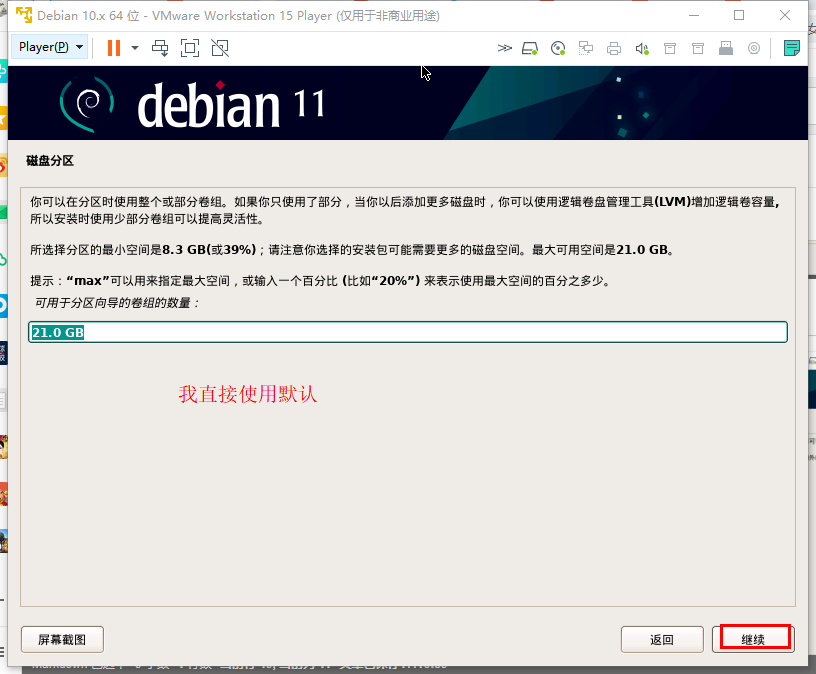Open the green message log icon
Screen dimensions: 816x674
(792, 48)
